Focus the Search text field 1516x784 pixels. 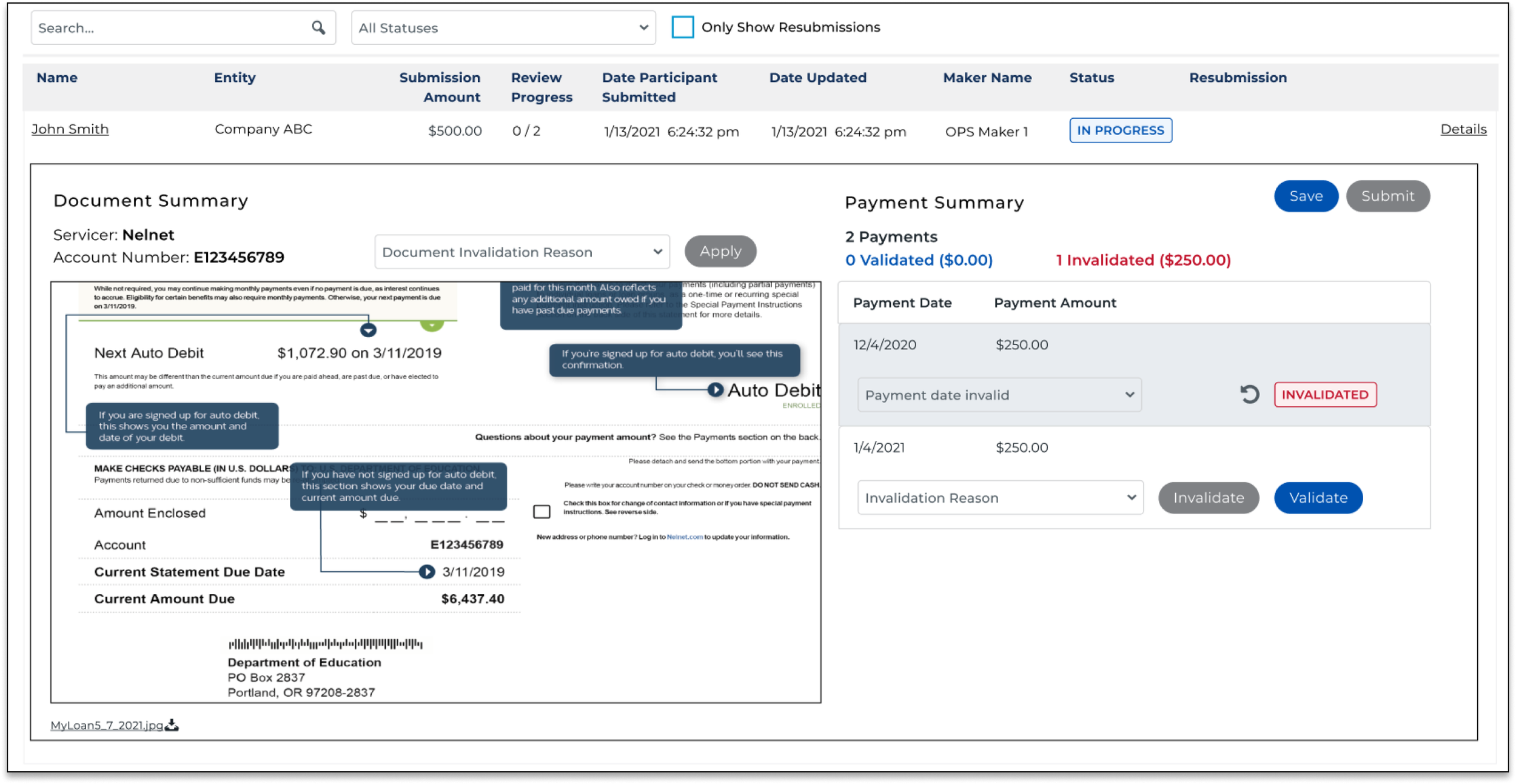point(170,28)
